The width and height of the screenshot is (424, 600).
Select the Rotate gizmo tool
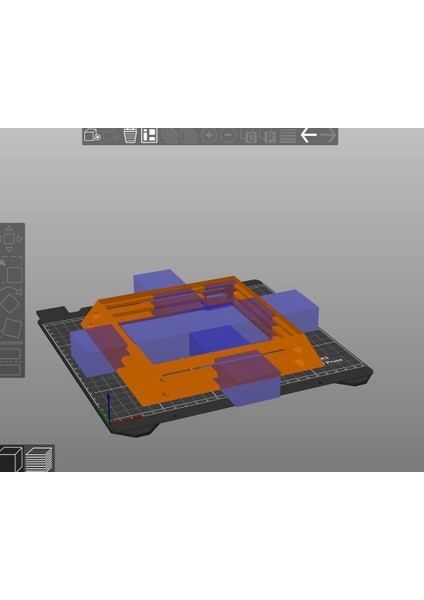coord(10,302)
